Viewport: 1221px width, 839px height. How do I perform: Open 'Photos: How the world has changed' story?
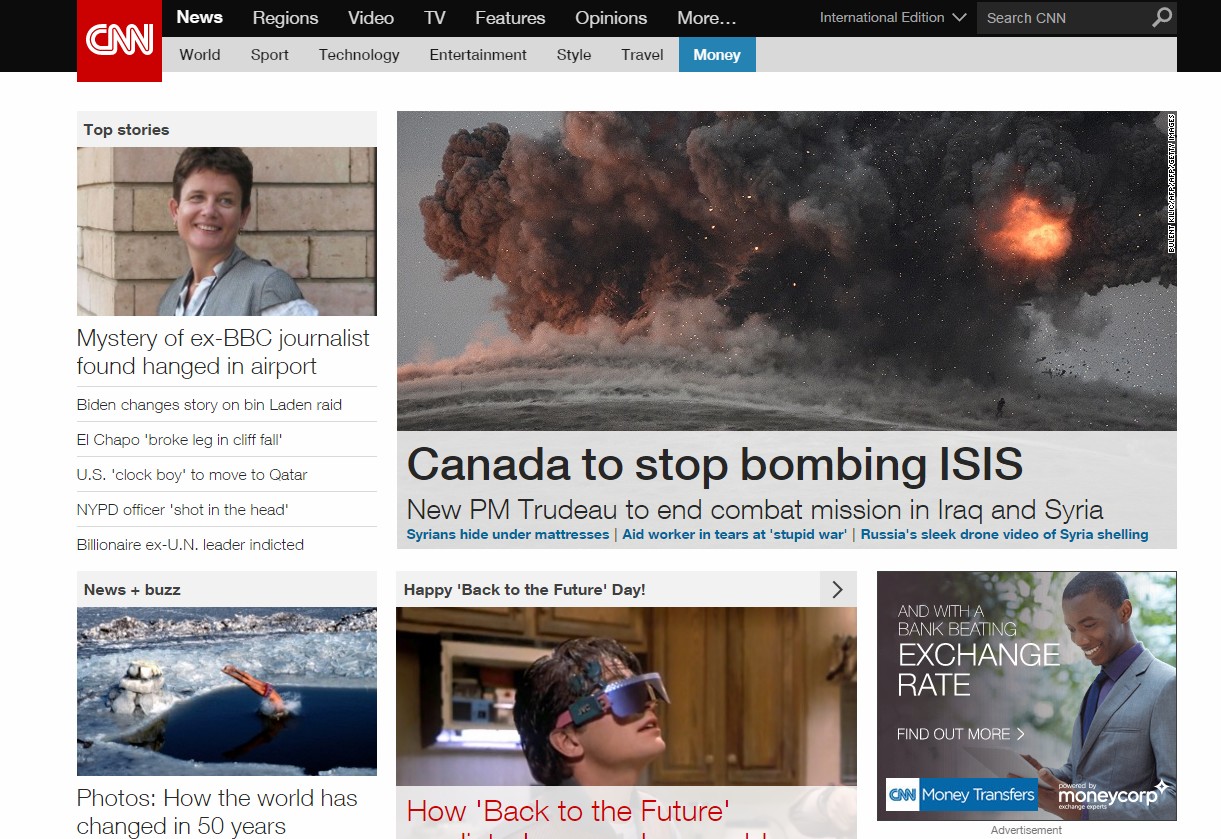pos(217,812)
